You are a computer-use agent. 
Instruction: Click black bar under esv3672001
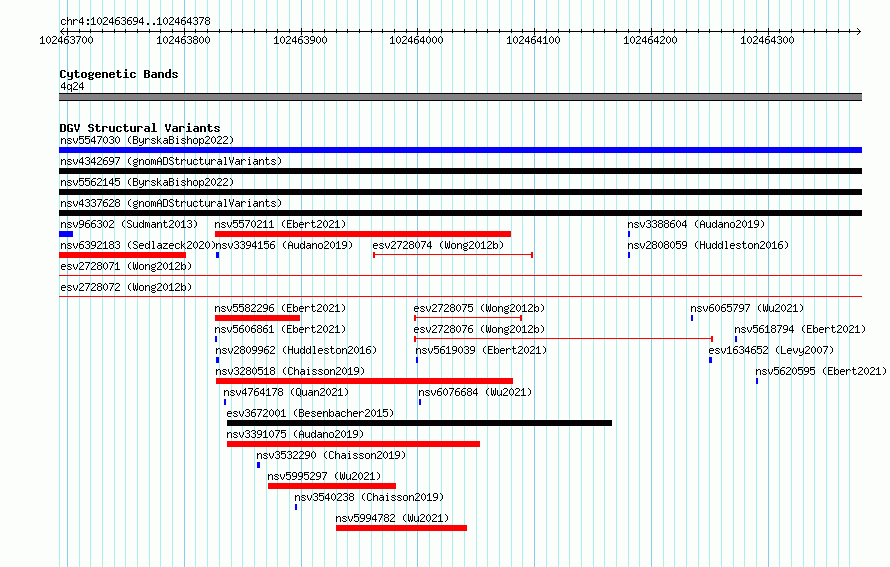click(419, 423)
